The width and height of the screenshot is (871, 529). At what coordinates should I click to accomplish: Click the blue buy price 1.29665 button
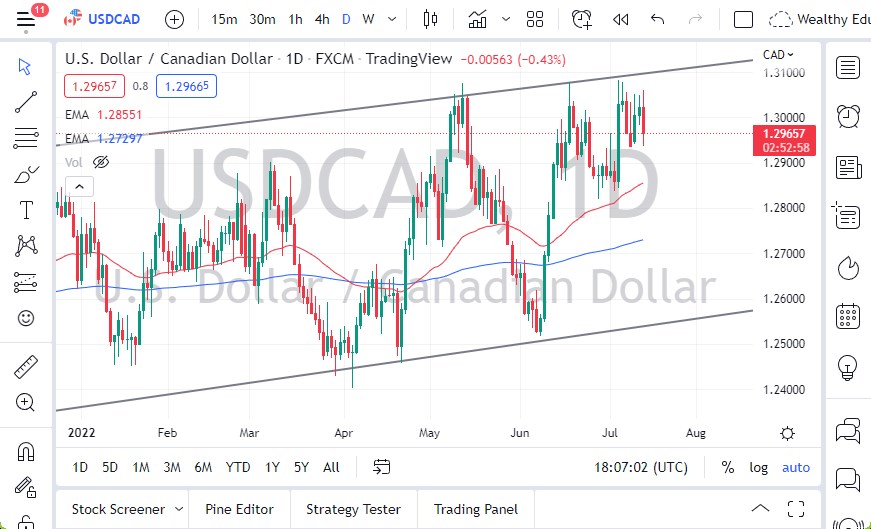tap(186, 86)
